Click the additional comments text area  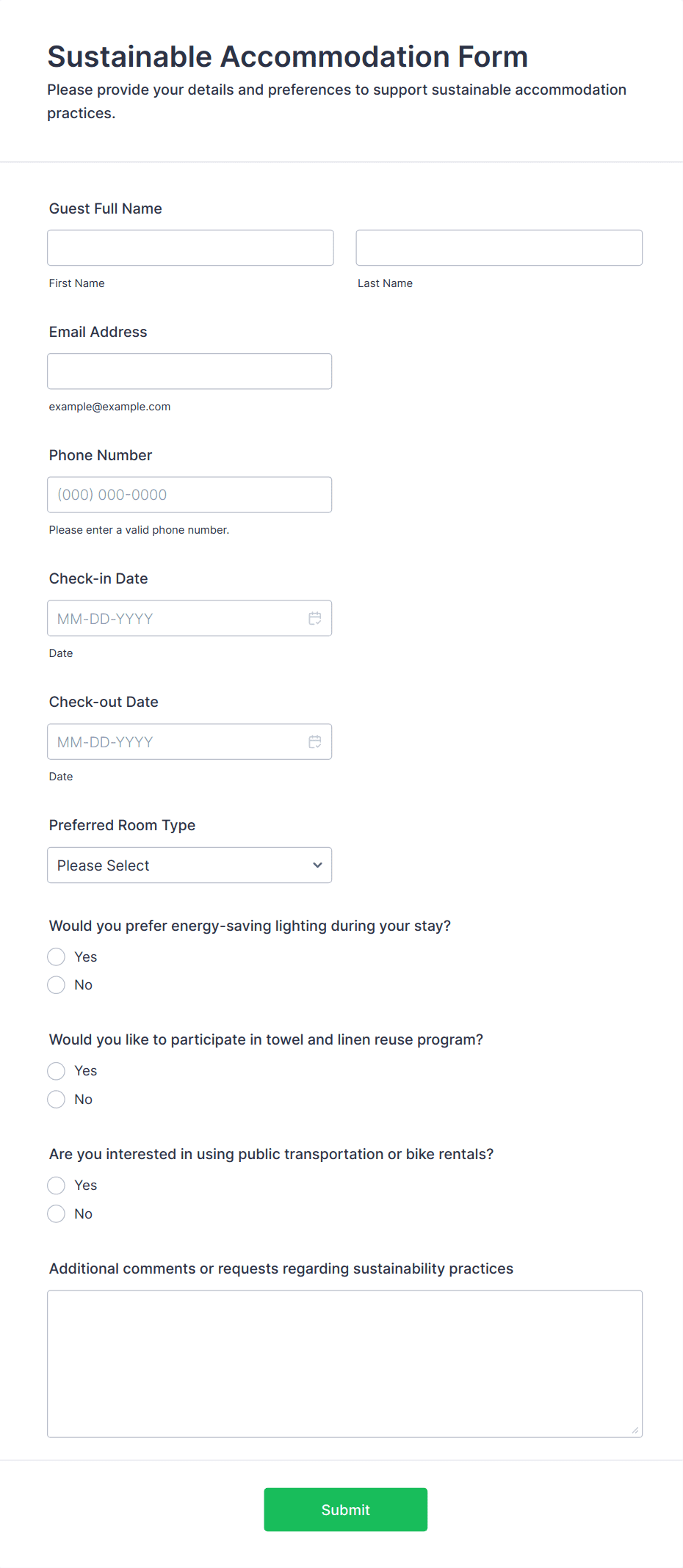click(x=344, y=1363)
